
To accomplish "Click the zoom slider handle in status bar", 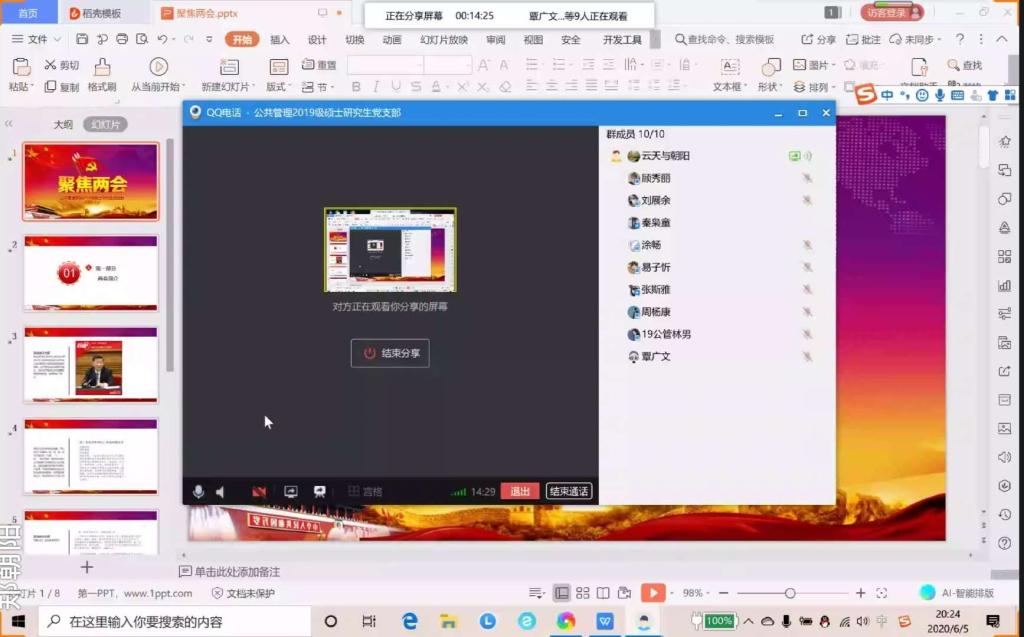I will click(x=790, y=593).
